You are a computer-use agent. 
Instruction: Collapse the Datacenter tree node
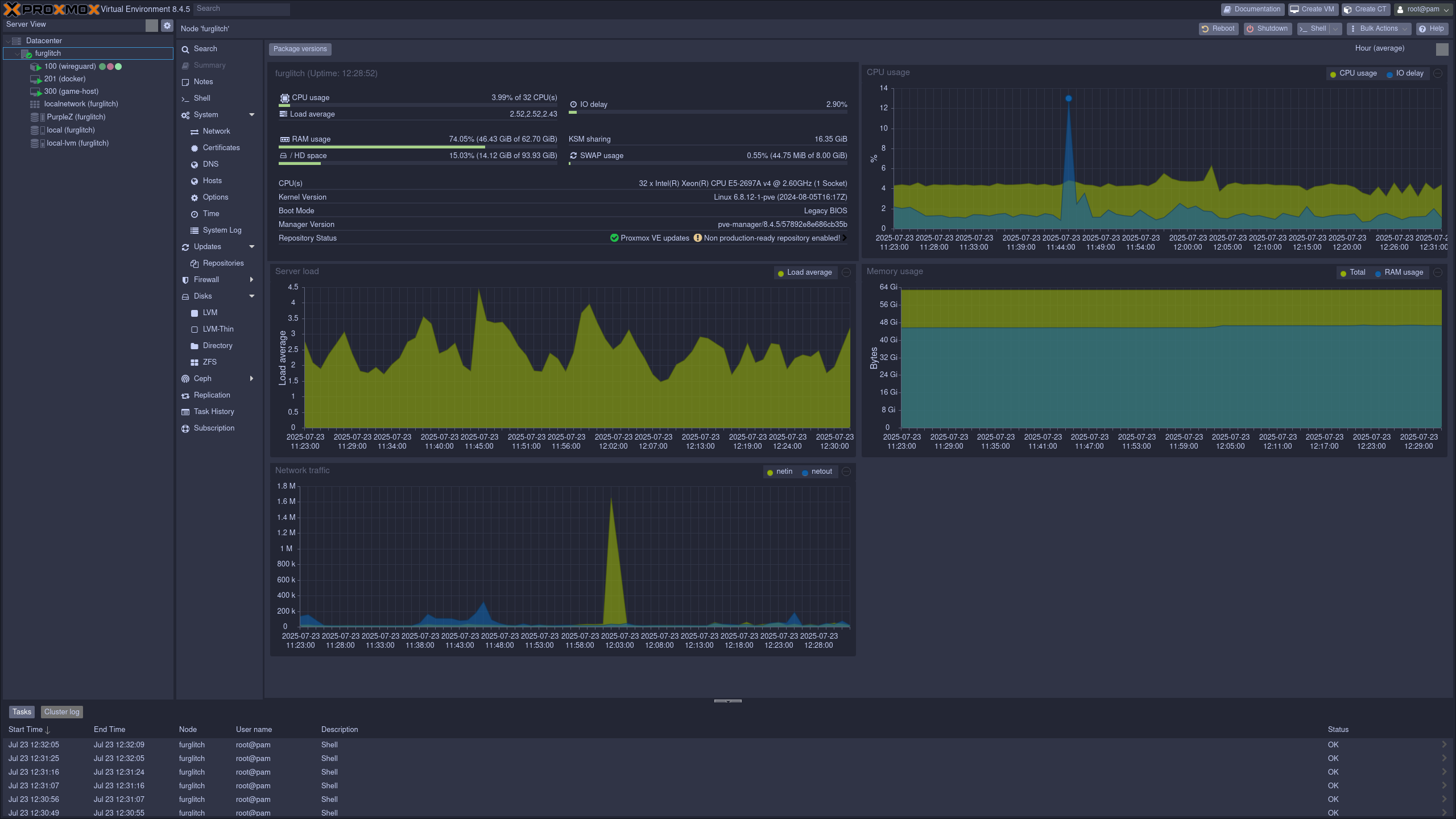(x=7, y=40)
